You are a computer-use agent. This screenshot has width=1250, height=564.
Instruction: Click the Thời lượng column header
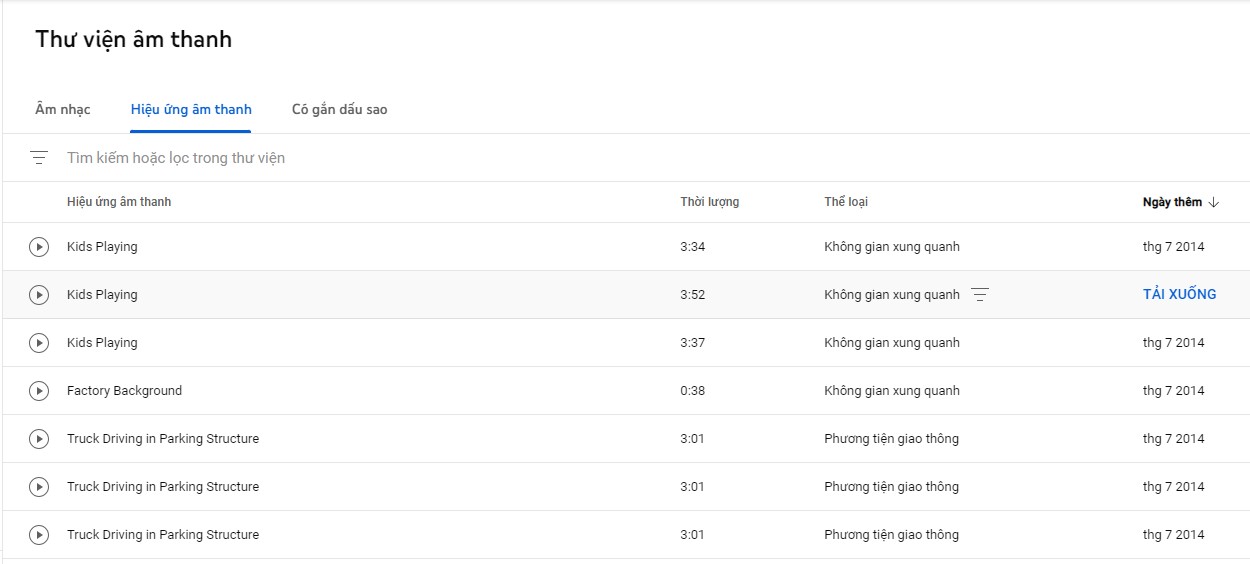coord(710,202)
